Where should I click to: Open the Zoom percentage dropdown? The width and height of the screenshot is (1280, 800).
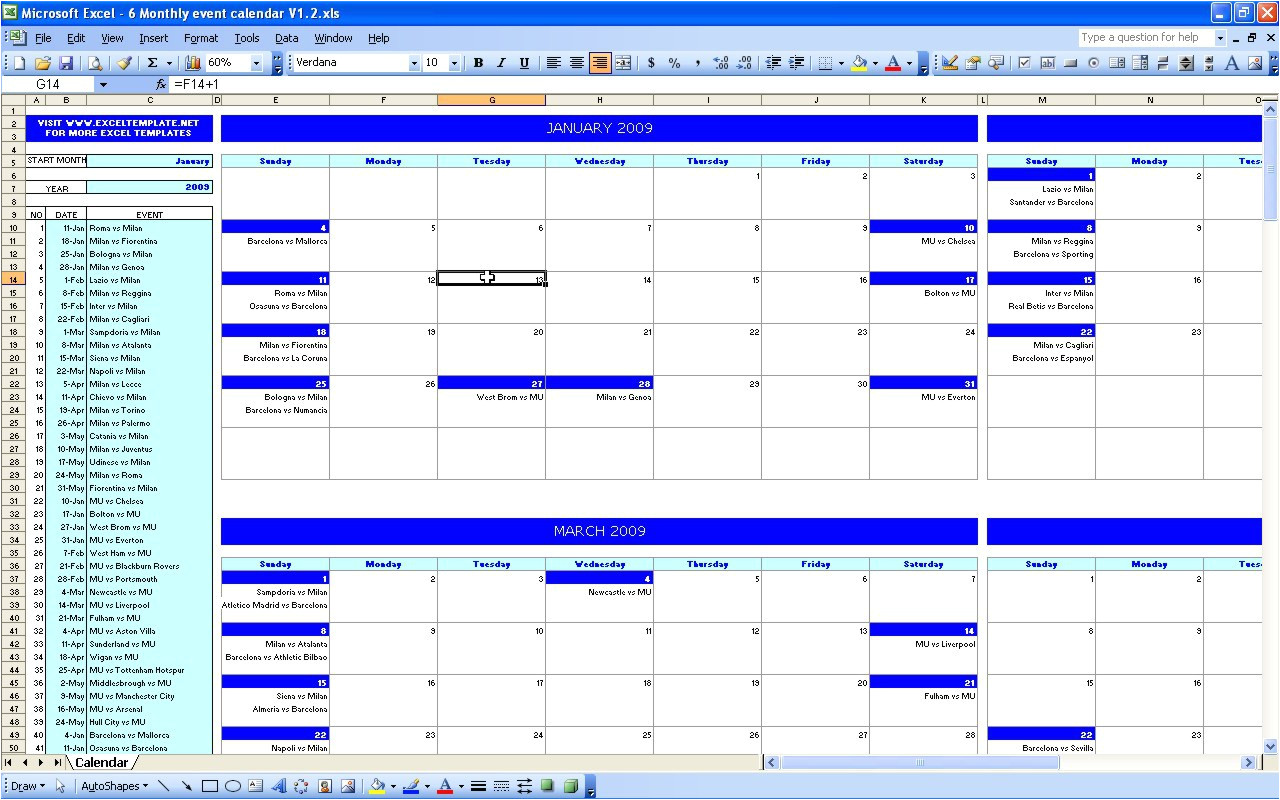tap(256, 63)
